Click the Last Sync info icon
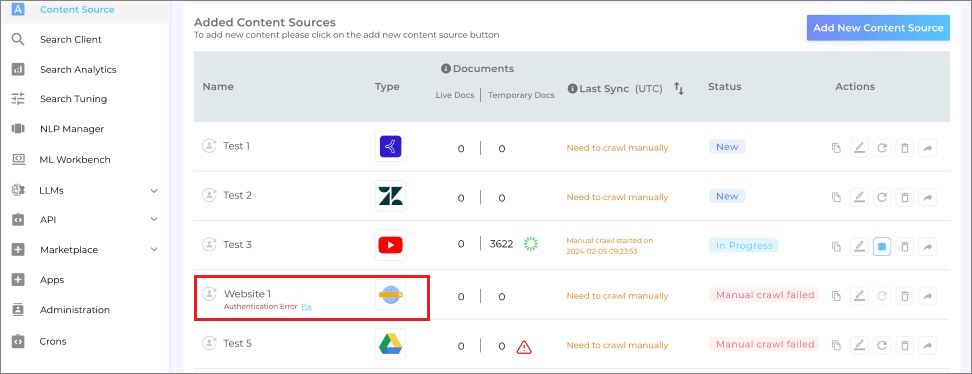This screenshot has height=374, width=972. 572,89
